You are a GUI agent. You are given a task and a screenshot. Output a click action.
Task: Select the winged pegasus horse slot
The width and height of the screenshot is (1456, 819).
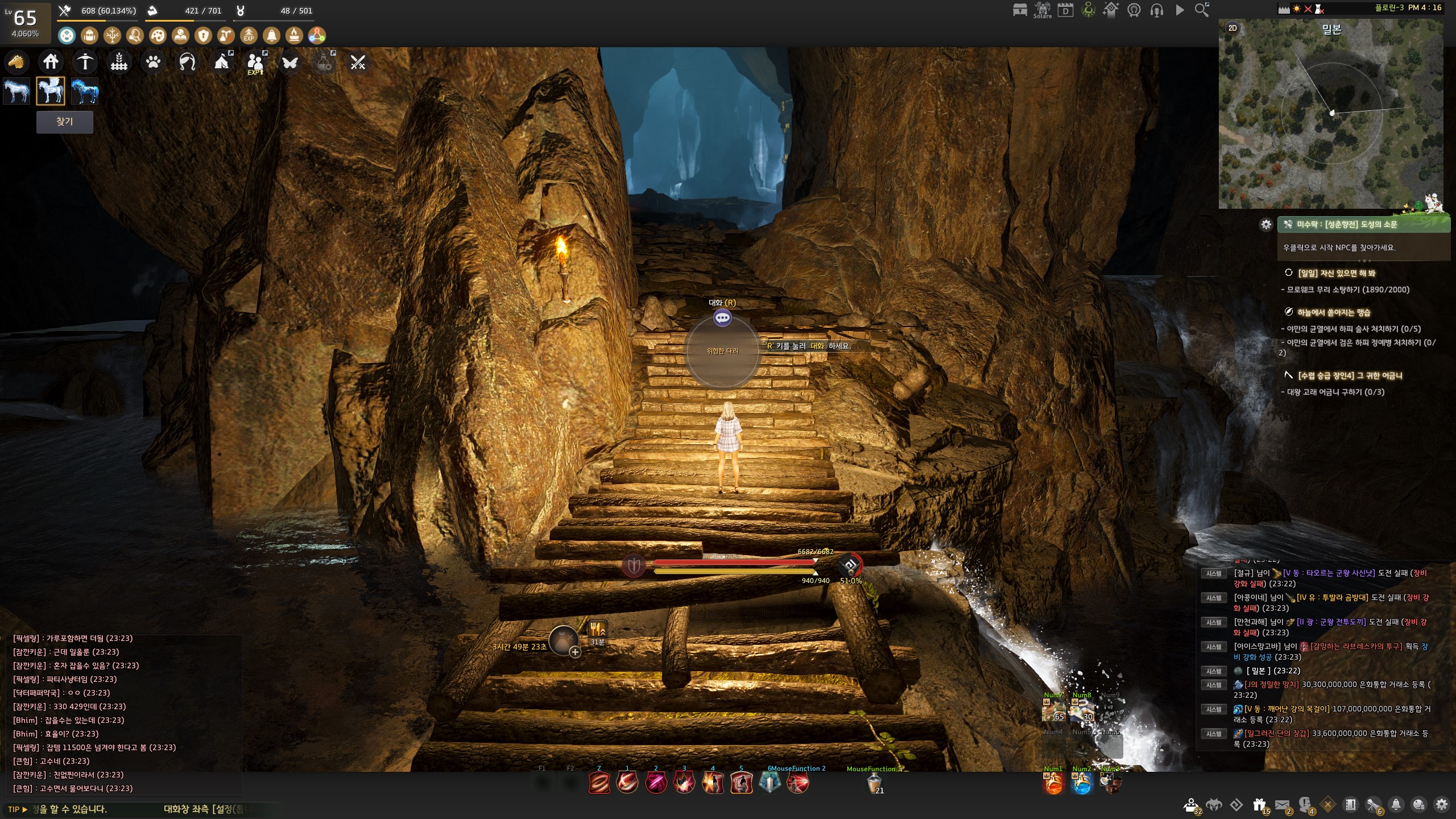[51, 91]
